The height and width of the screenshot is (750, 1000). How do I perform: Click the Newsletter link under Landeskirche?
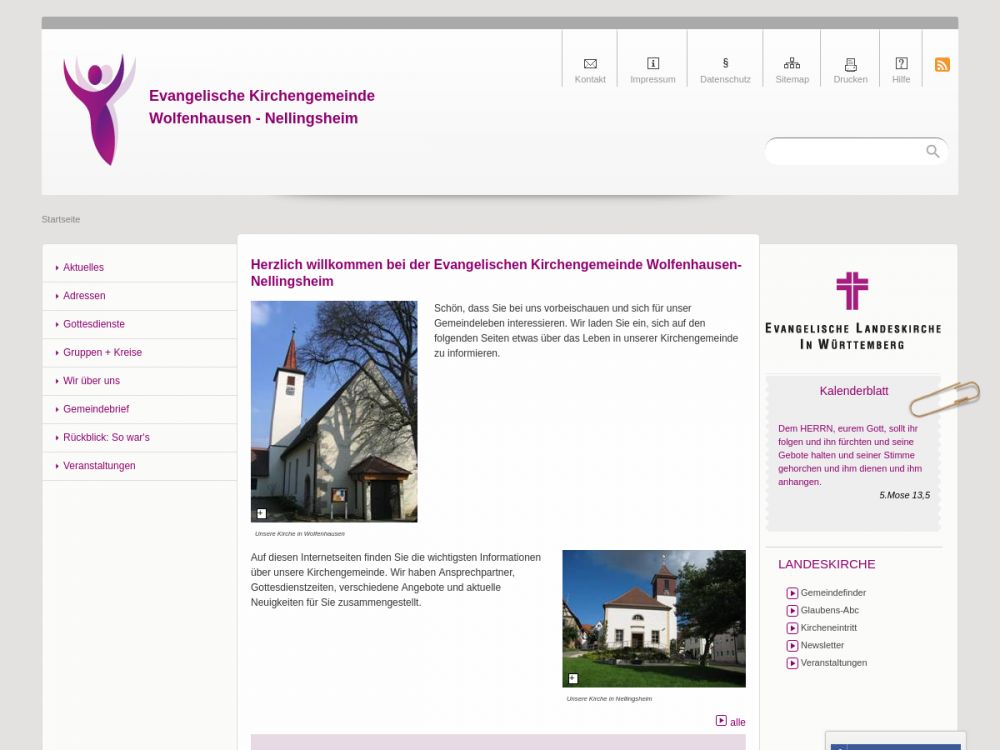[x=821, y=645]
